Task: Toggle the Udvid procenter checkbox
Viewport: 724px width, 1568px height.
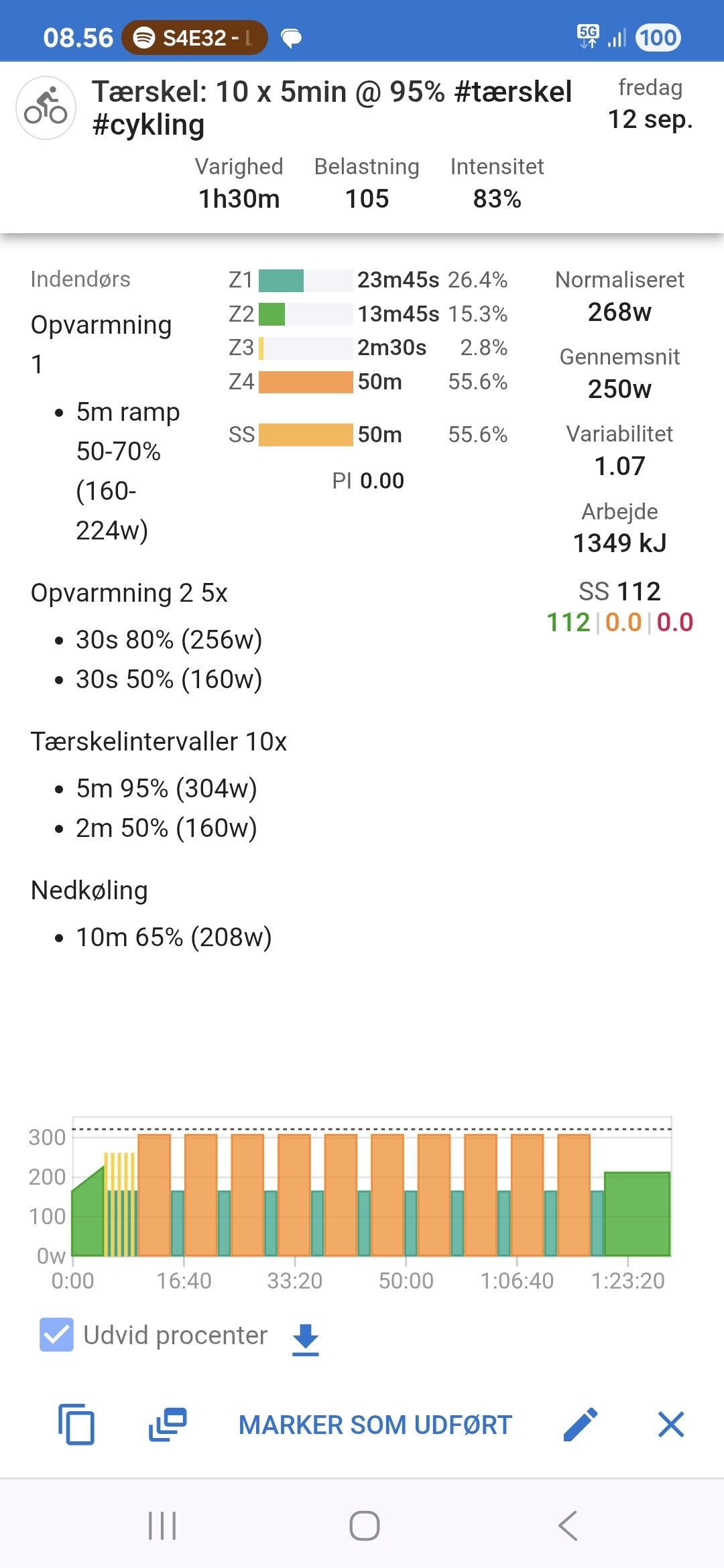Action: tap(56, 1334)
